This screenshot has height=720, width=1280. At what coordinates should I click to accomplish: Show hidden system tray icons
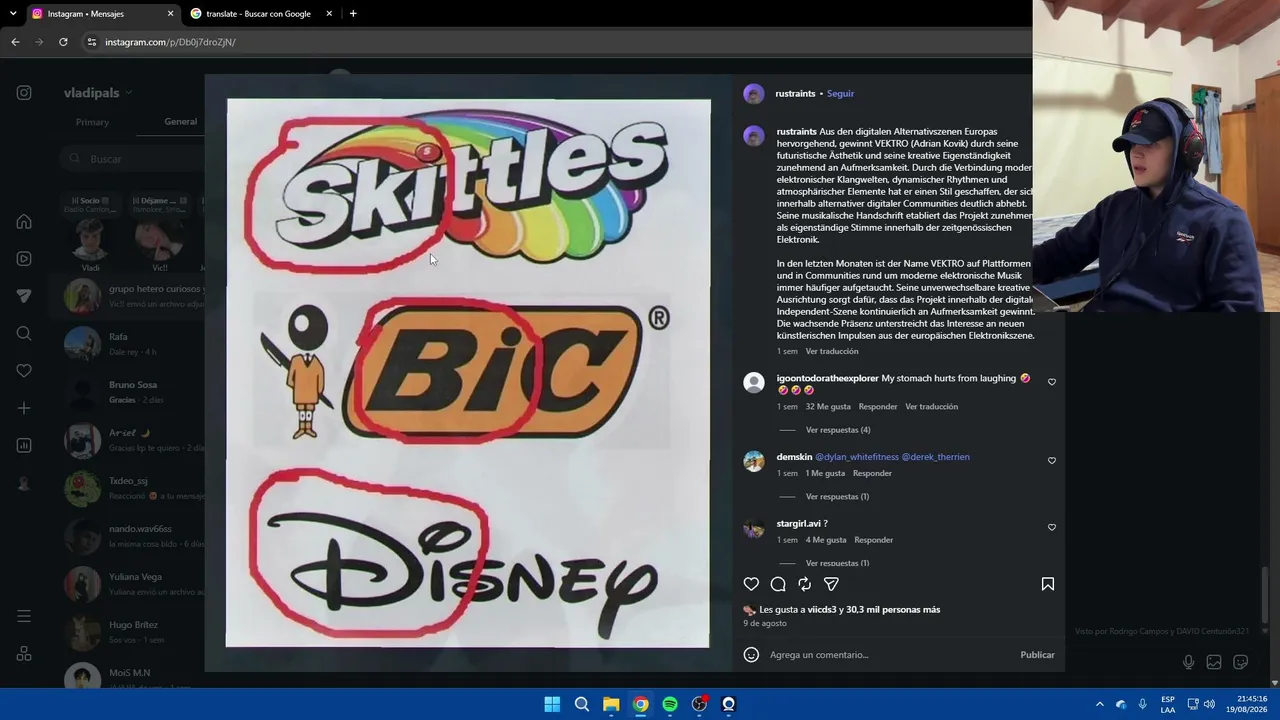[x=1099, y=704]
